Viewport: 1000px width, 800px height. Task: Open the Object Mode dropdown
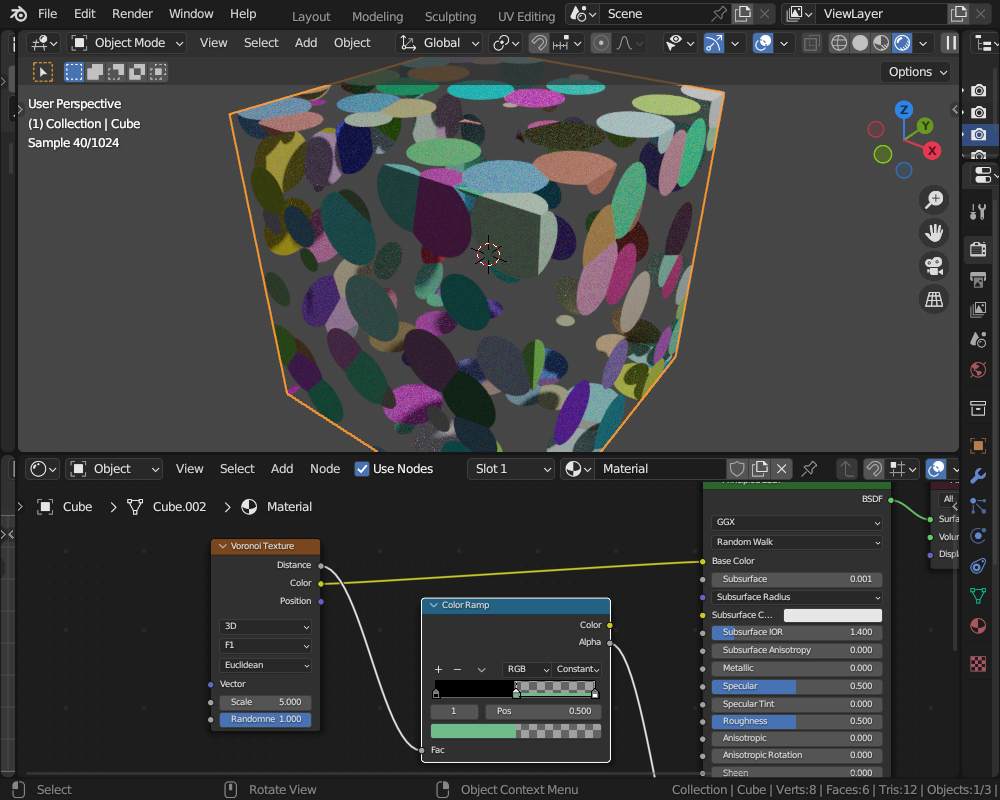pyautogui.click(x=126, y=42)
